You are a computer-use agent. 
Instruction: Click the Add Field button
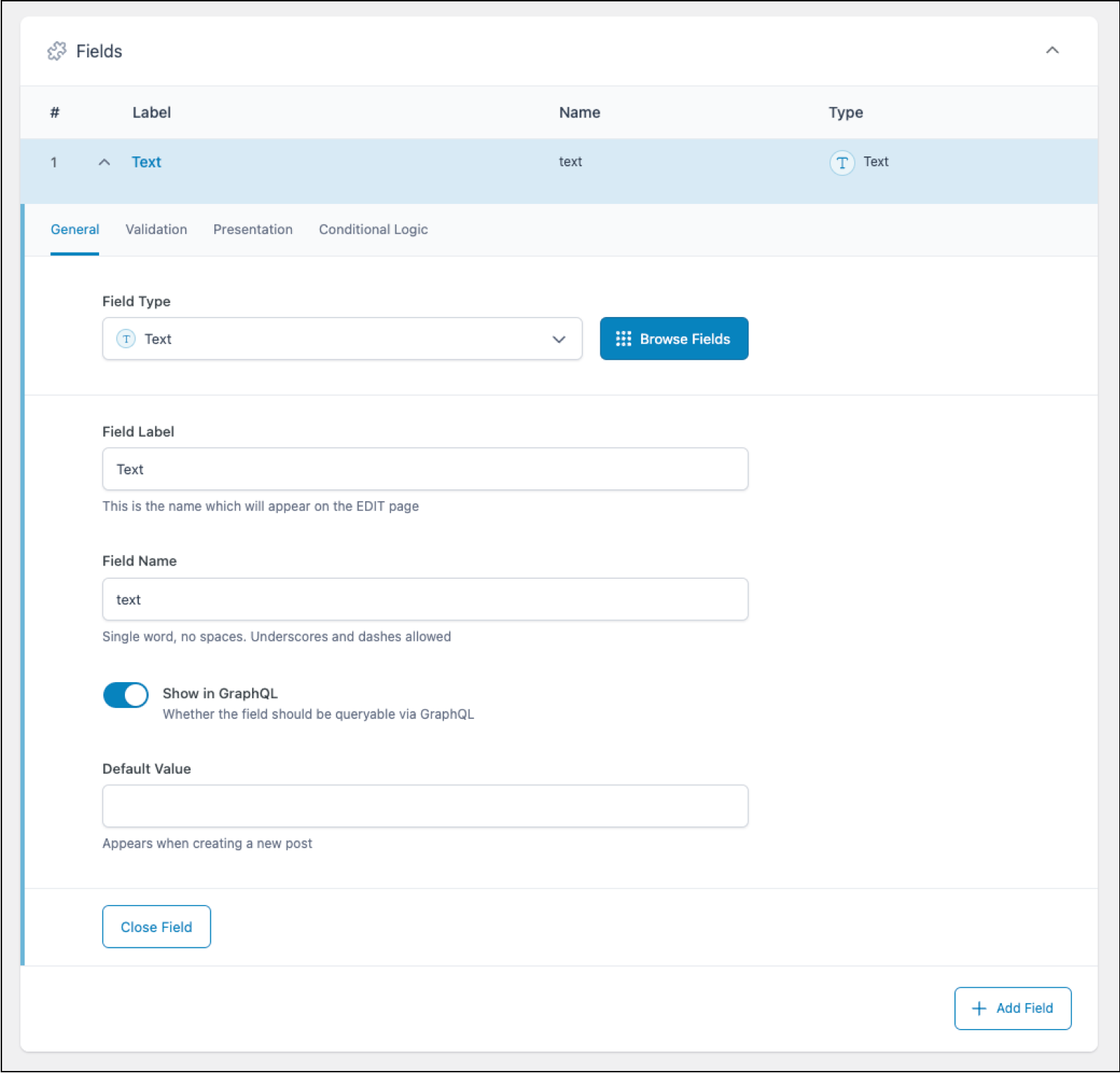tap(1012, 1008)
